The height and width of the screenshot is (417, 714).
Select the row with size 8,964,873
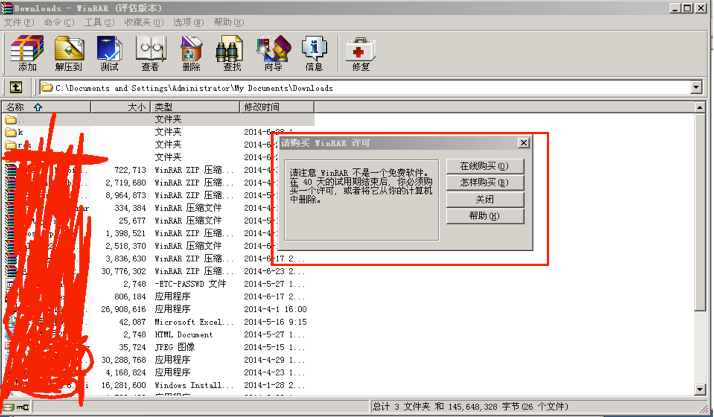pos(157,196)
